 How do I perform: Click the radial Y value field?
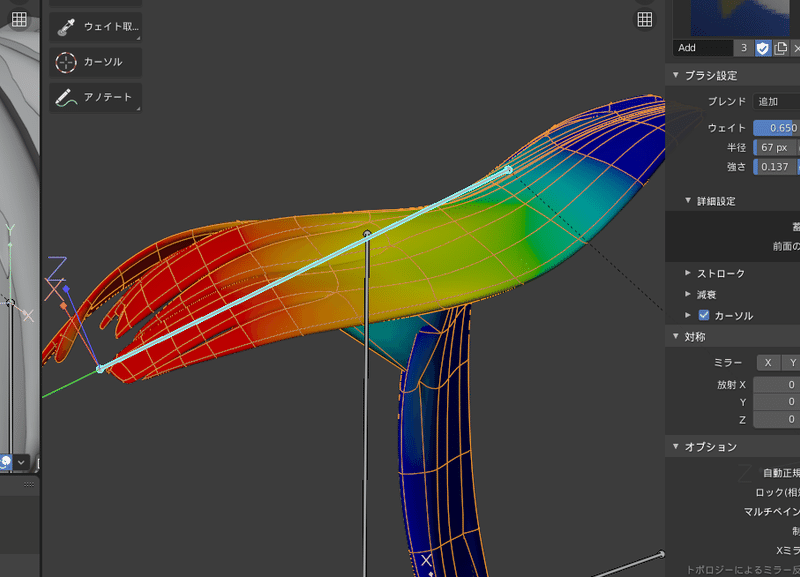pos(777,402)
